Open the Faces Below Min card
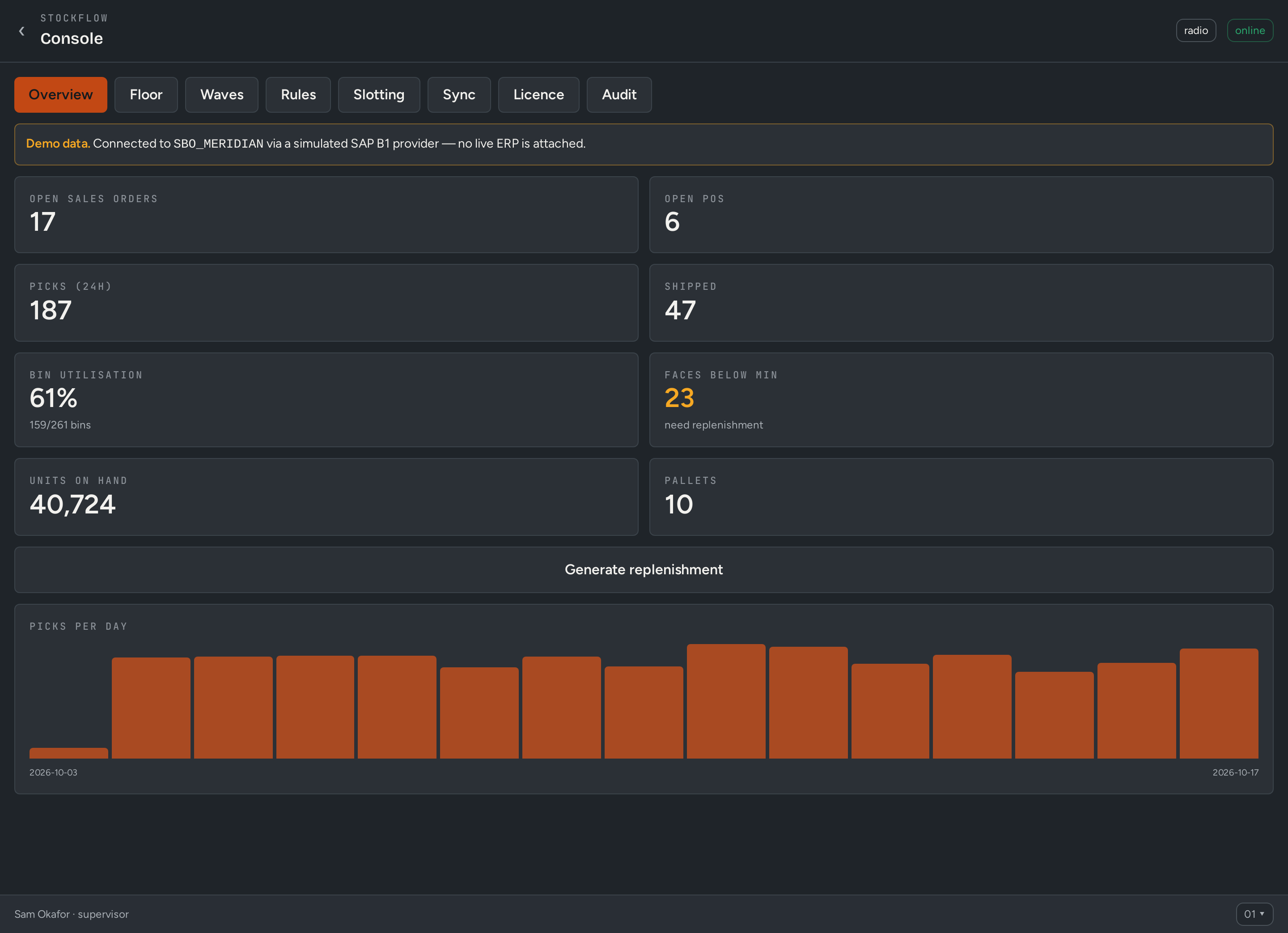Viewport: 1288px width, 933px height. click(961, 400)
